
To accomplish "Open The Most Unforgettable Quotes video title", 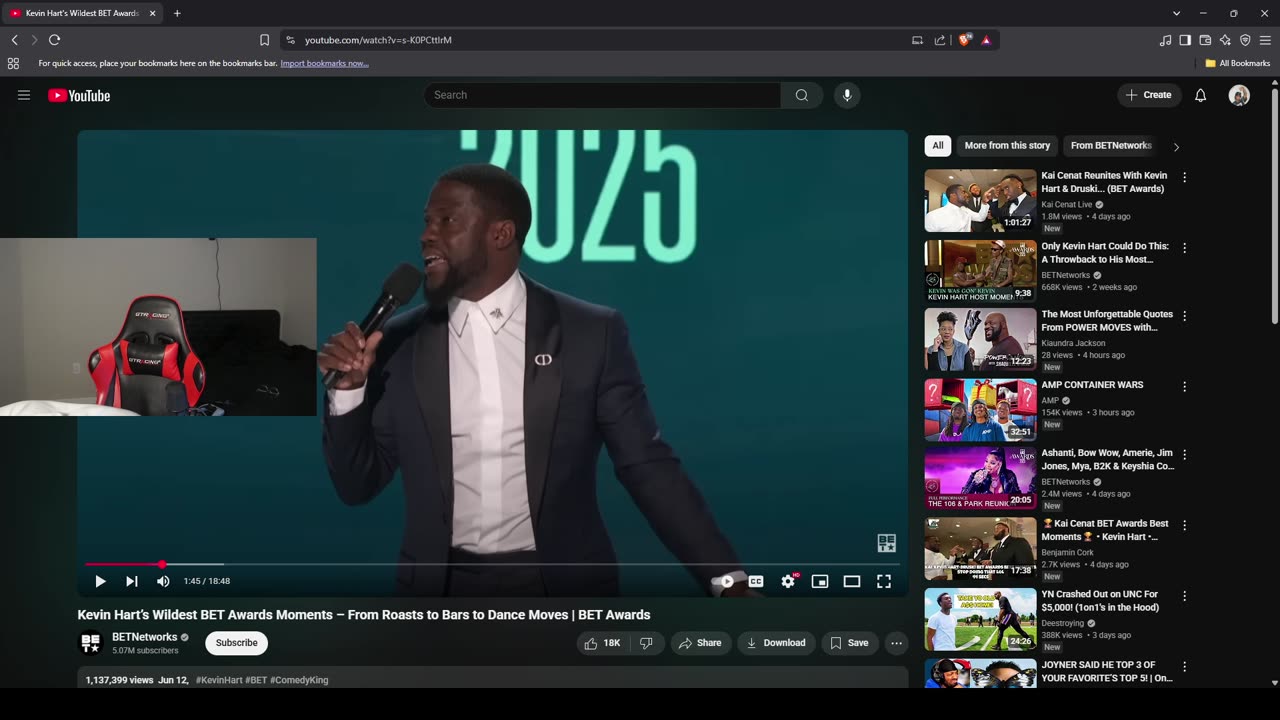I will [x=1107, y=321].
